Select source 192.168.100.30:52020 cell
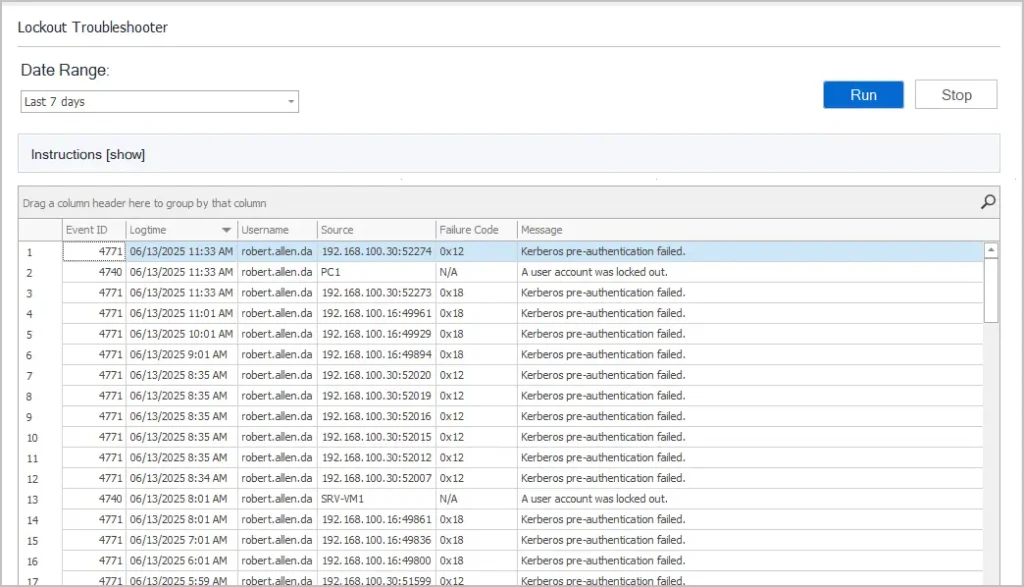Image resolution: width=1024 pixels, height=587 pixels. click(377, 375)
